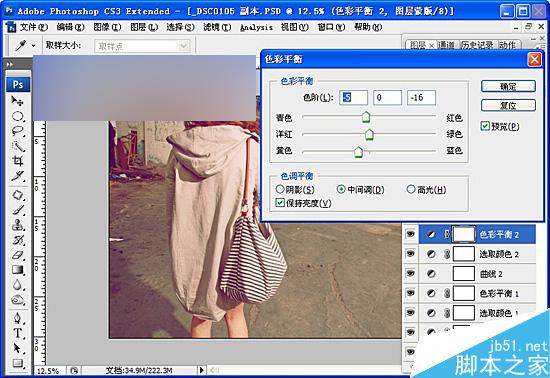Image resolution: width=550 pixels, height=378 pixels.
Task: Select the Crop tool
Action: point(17,161)
